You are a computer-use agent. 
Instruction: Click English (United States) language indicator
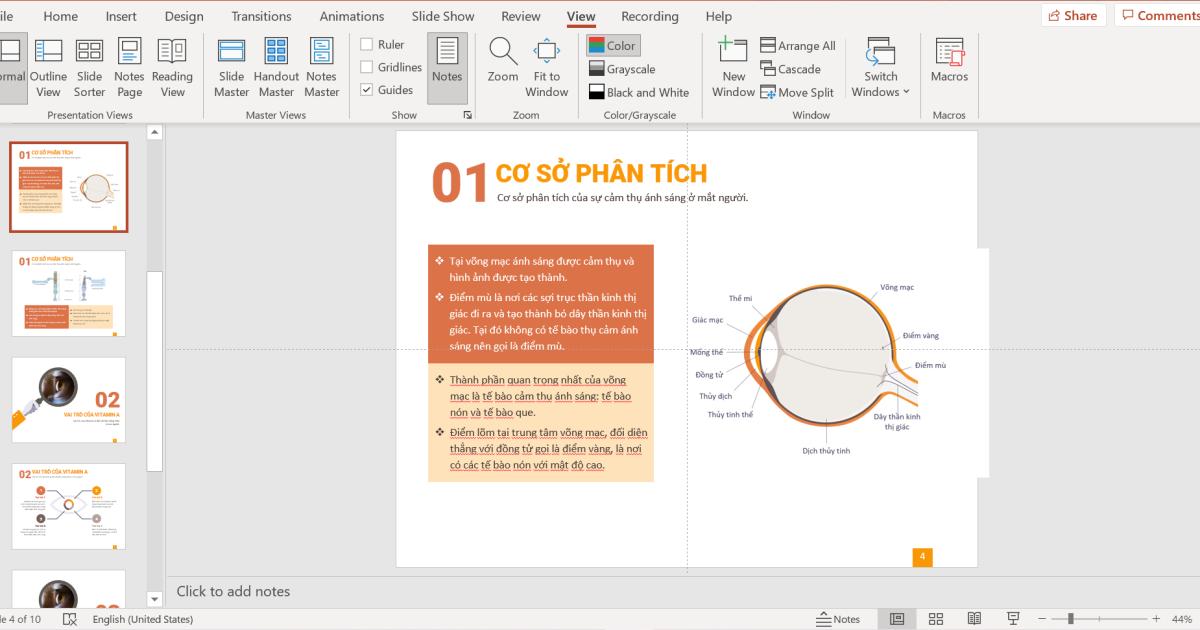pos(143,619)
